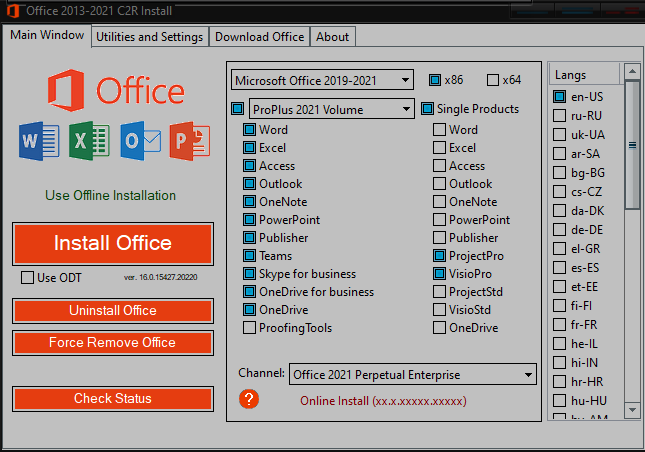Check the ProjectStd checkbox
This screenshot has height=452, width=645.
(439, 292)
